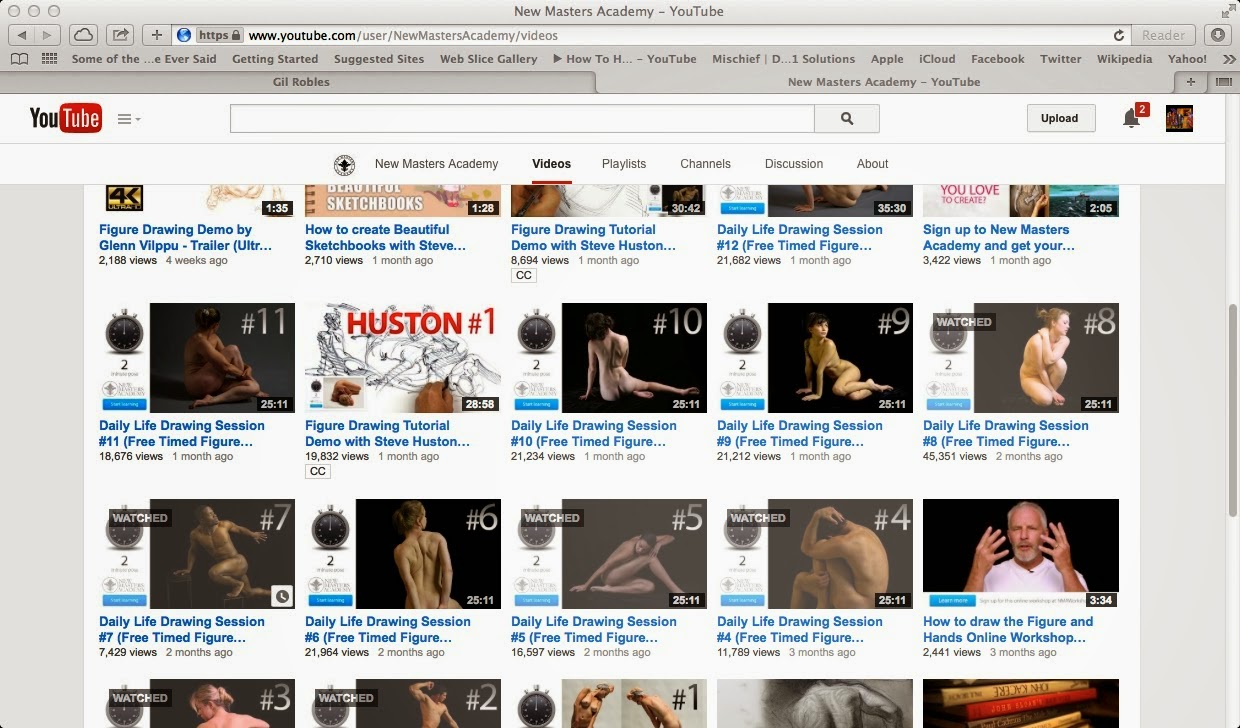
Task: Click the Session #5 watched thumbnail
Action: (609, 554)
